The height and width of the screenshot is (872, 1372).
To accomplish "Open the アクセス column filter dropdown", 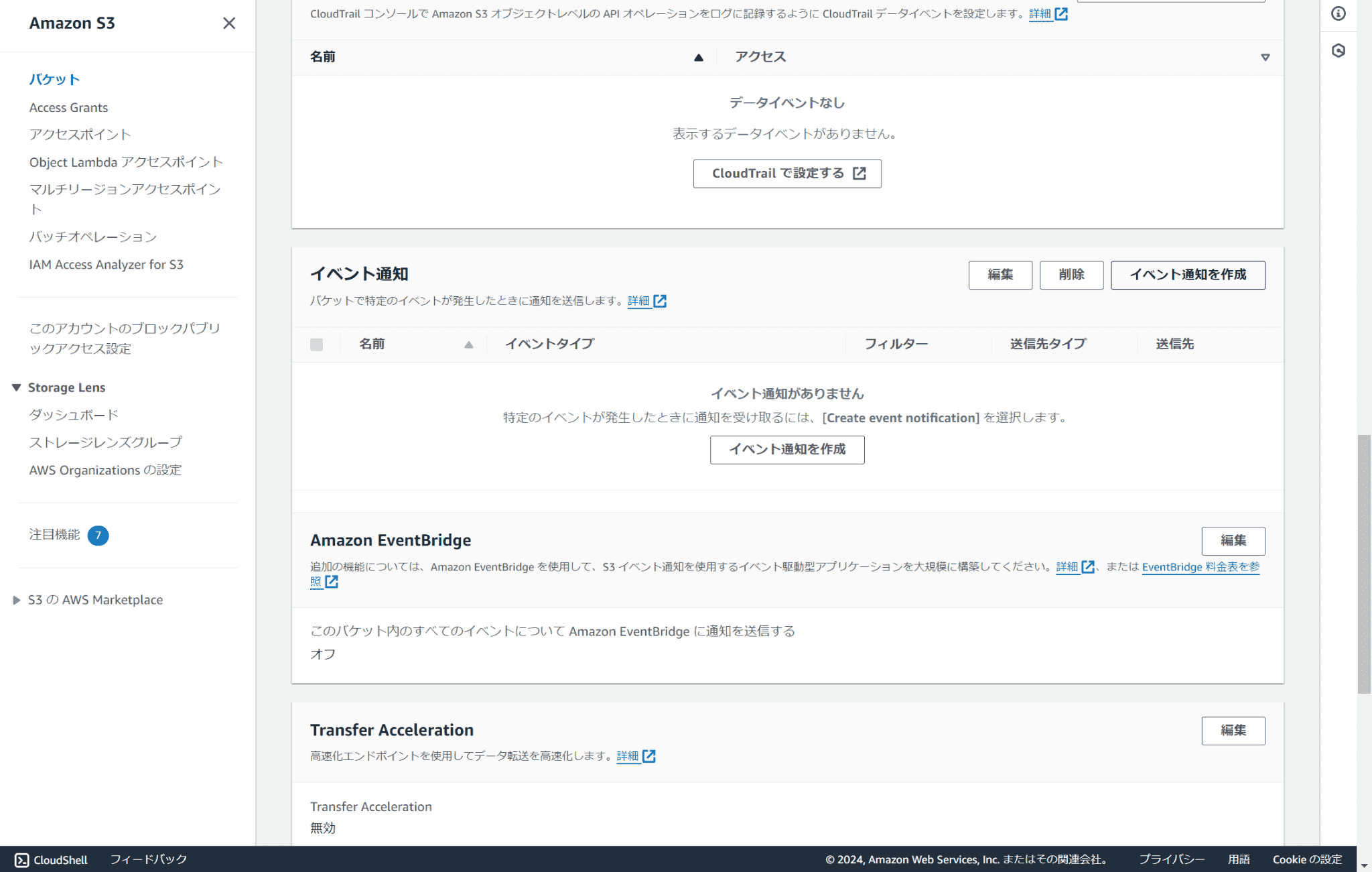I will tap(1265, 58).
